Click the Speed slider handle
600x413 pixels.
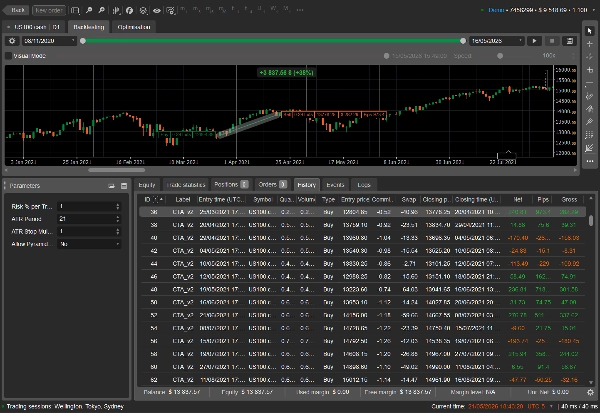coord(500,56)
